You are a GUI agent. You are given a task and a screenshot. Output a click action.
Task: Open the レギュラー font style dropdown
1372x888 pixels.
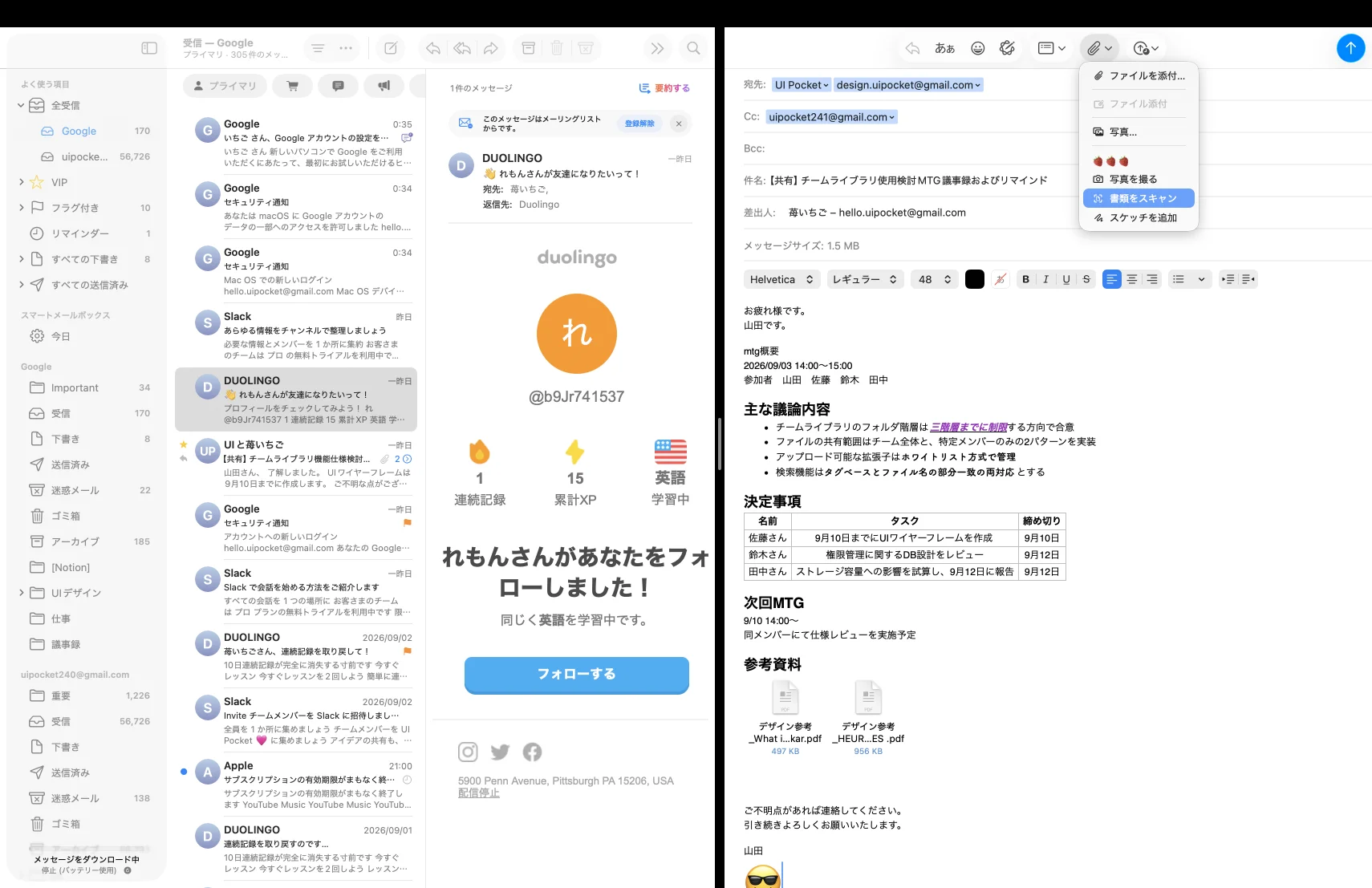pyautogui.click(x=866, y=279)
